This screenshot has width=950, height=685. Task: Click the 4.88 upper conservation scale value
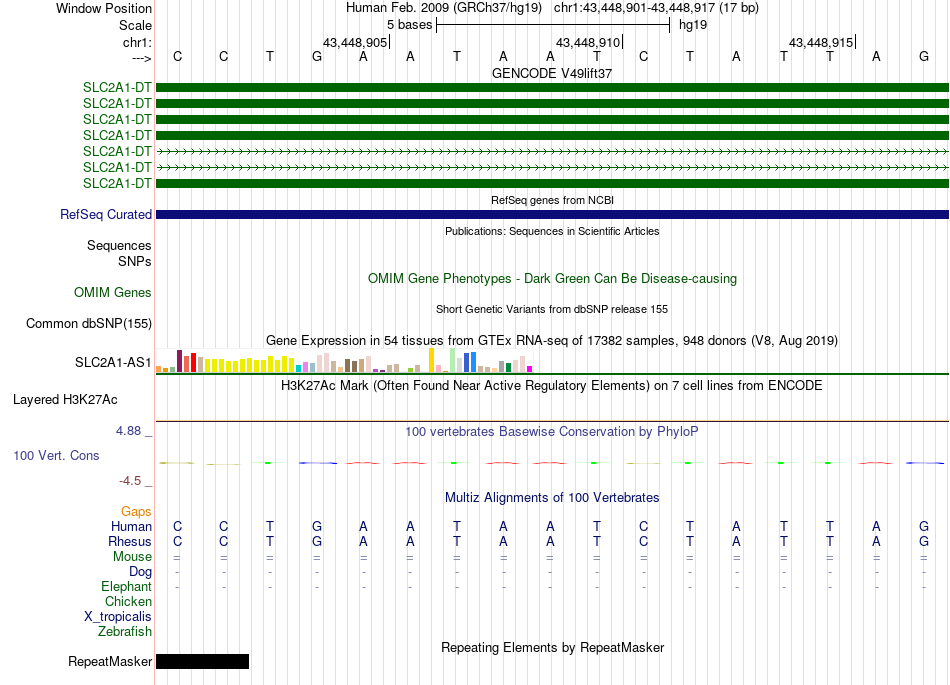(128, 431)
